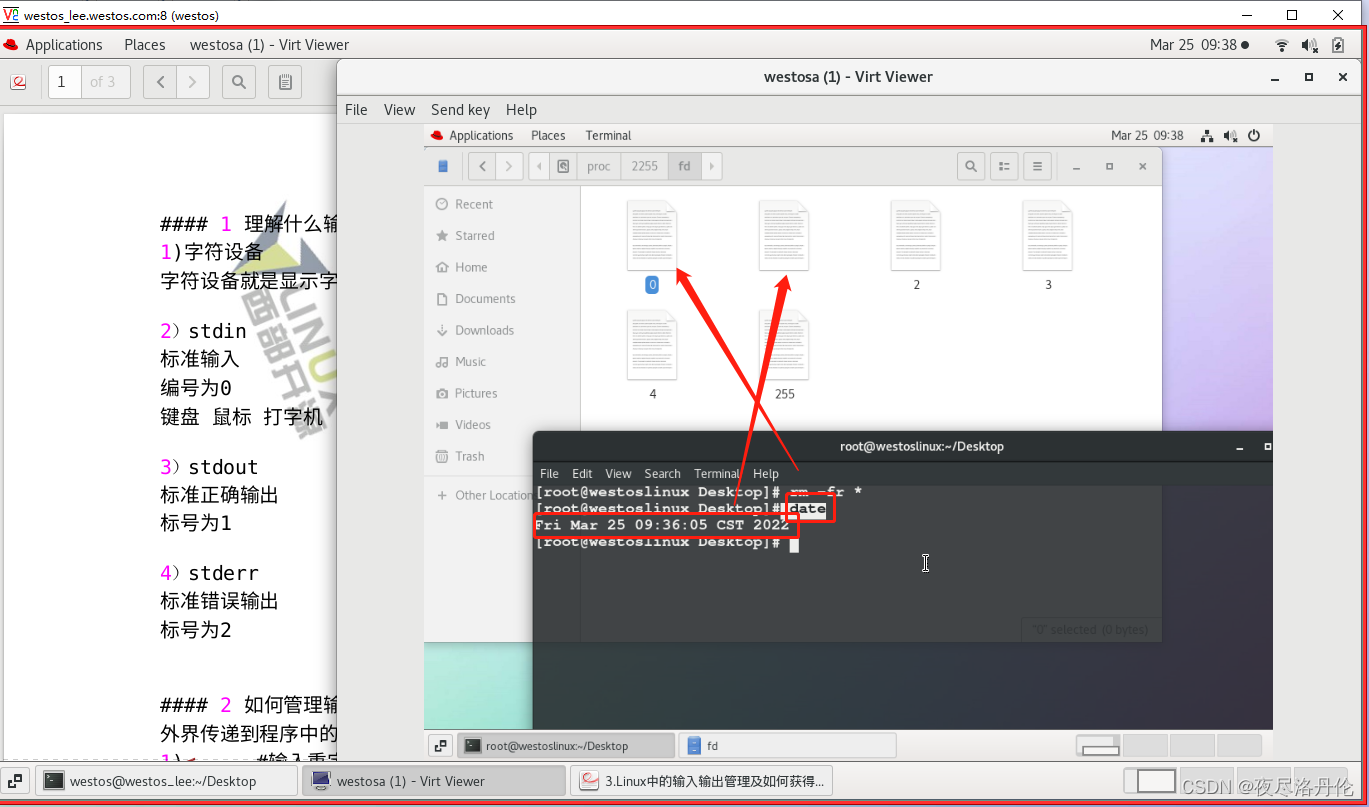Viewport: 1369px width, 807px height.
Task: Click guest volume speaker icon
Action: coord(1230,136)
